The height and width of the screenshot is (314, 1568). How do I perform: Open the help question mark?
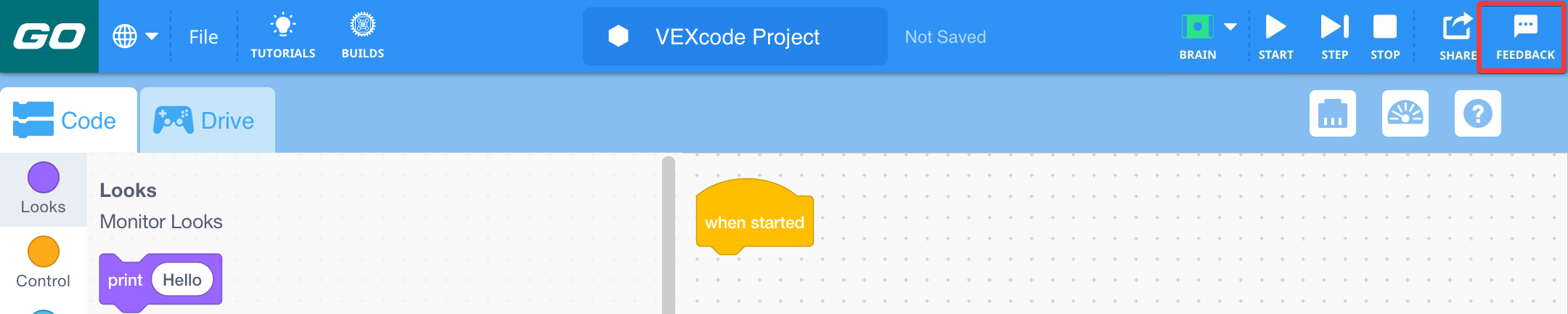(1477, 113)
